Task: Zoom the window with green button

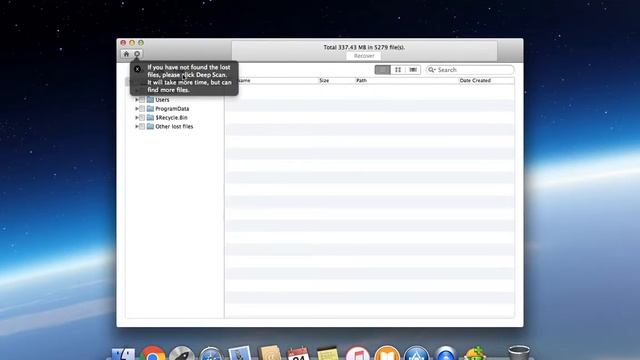Action: [141, 43]
